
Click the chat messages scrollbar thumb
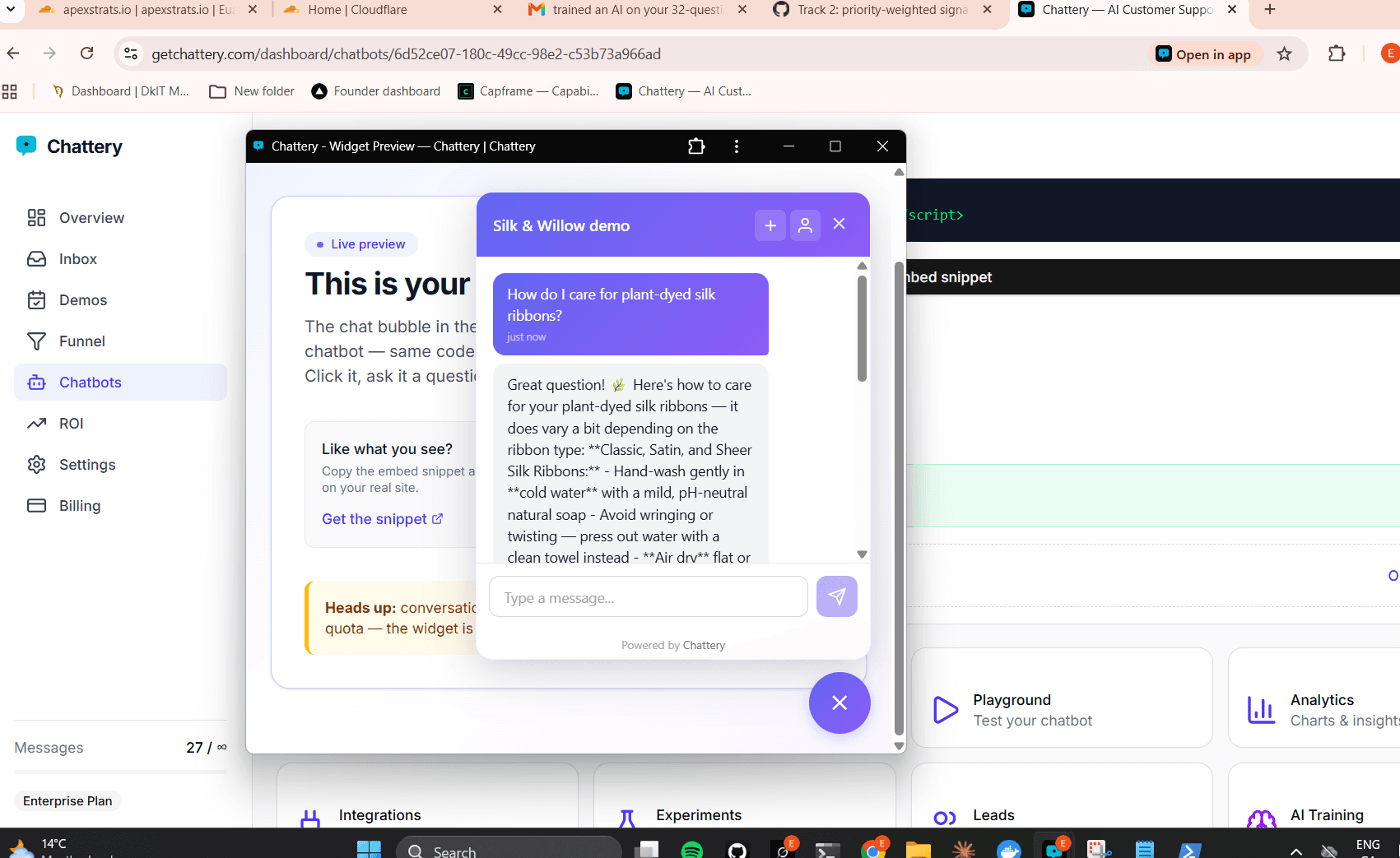(x=862, y=329)
